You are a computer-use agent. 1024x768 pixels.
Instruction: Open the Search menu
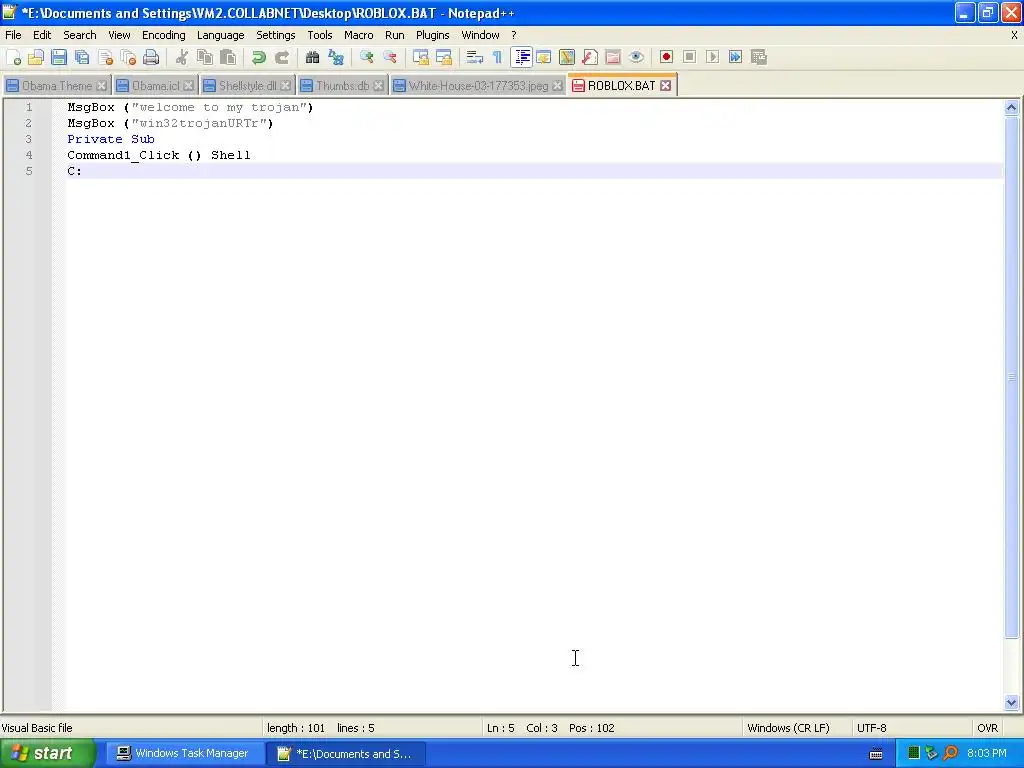click(80, 35)
